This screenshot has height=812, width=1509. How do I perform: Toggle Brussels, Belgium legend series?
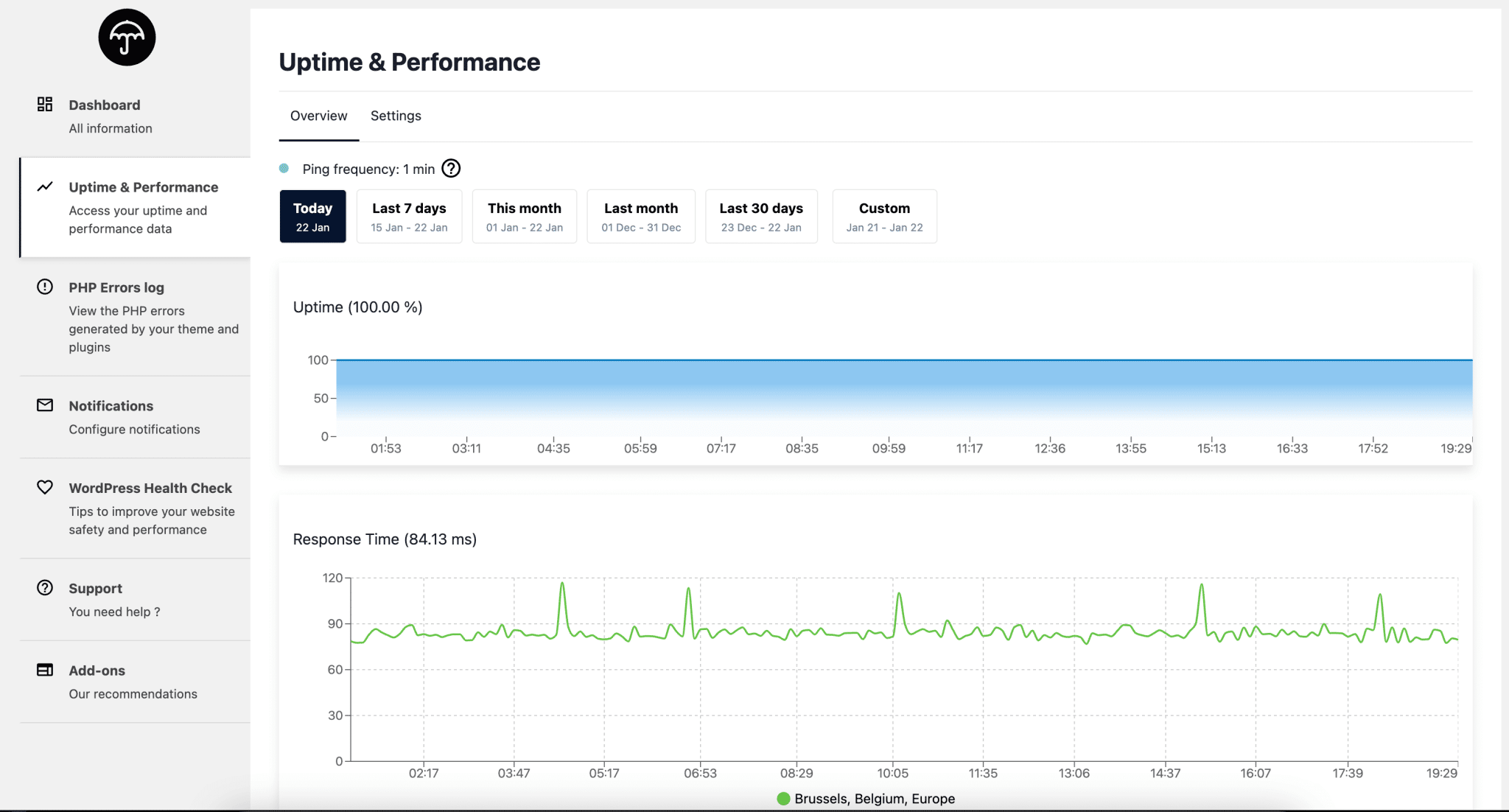(x=866, y=799)
